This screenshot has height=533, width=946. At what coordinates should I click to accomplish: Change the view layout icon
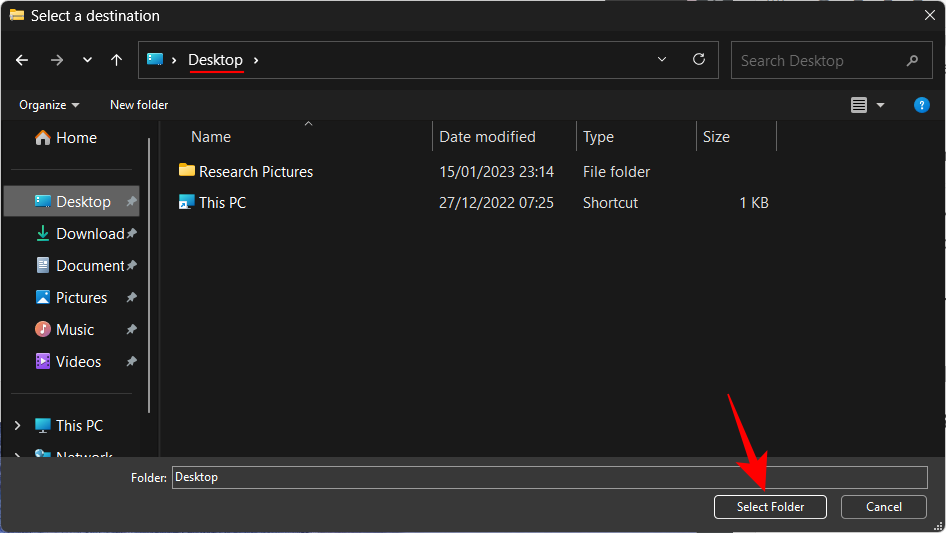pos(859,105)
